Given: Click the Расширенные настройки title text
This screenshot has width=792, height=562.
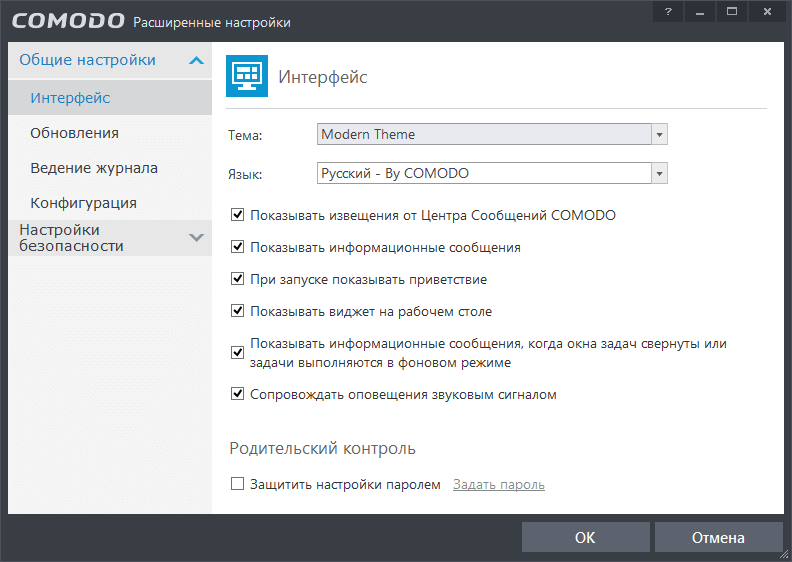Looking at the screenshot, I should 212,23.
